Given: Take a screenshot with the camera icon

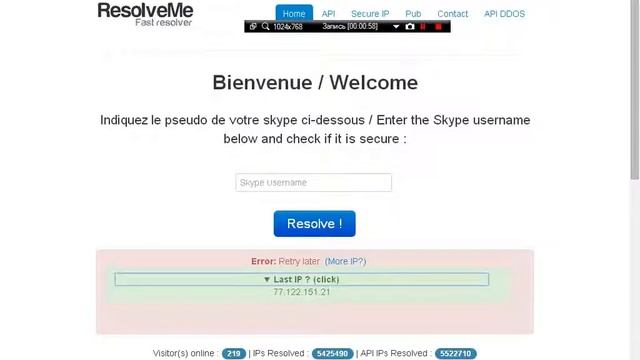Looking at the screenshot, I should click(410, 27).
